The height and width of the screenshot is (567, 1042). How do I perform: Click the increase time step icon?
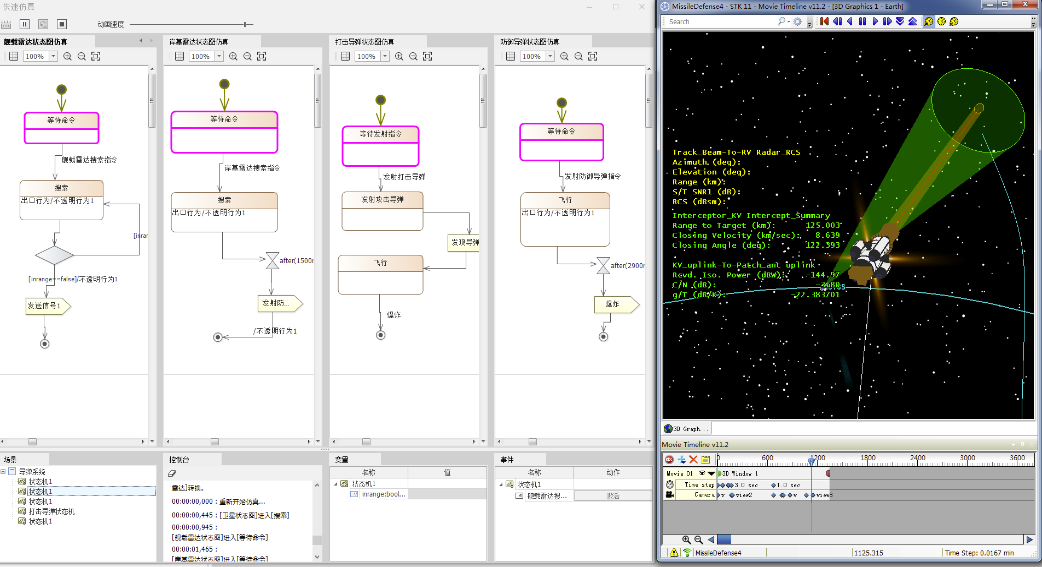pyautogui.click(x=912, y=21)
